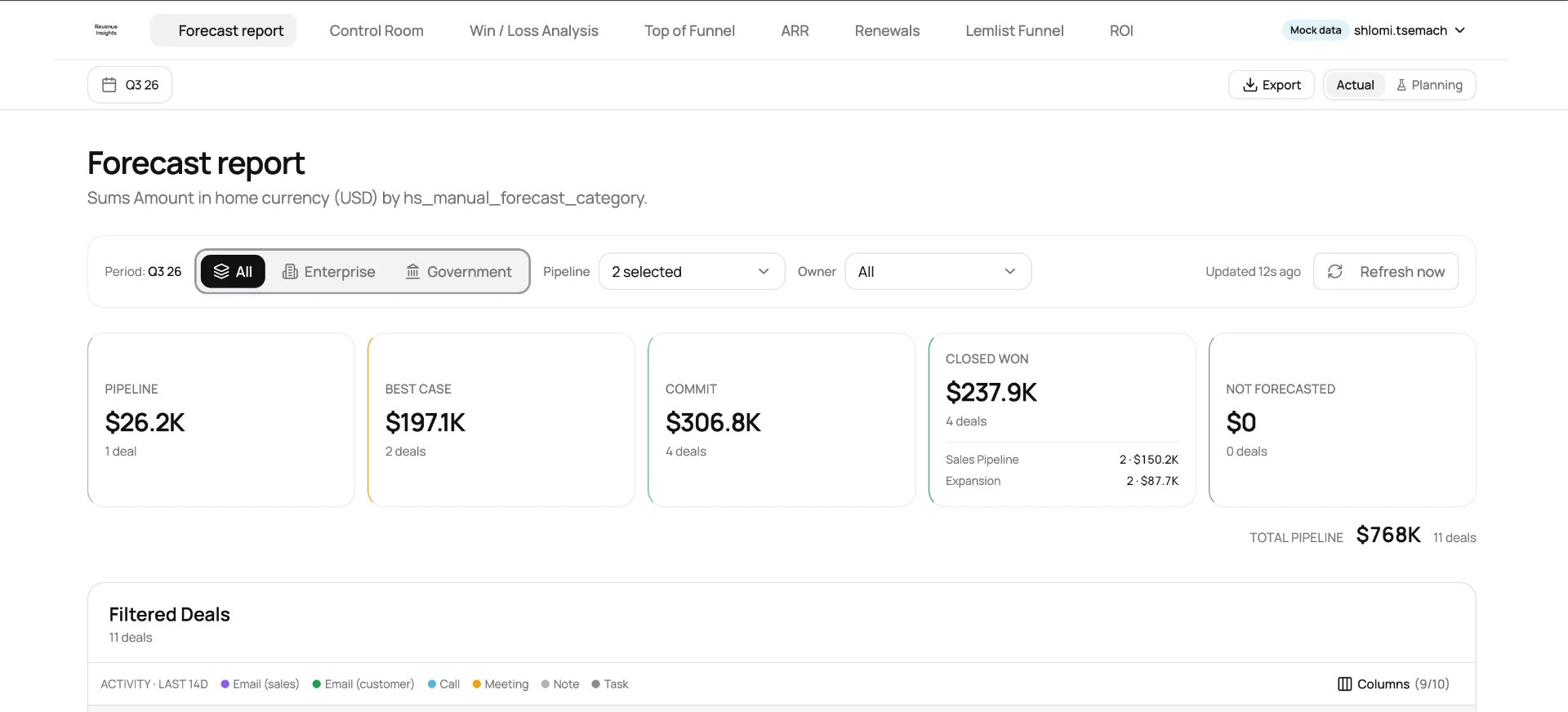Screen dimensions: 1568x712
Task: Click the Revenue Insights logo
Action: tap(106, 30)
